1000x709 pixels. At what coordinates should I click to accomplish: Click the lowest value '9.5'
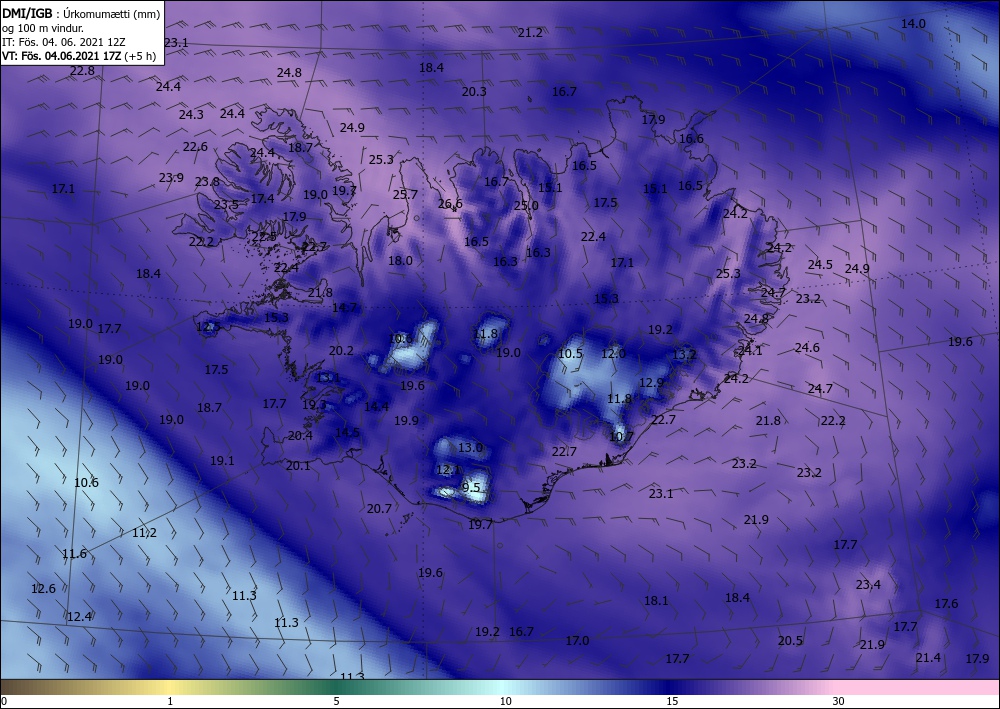click(471, 488)
